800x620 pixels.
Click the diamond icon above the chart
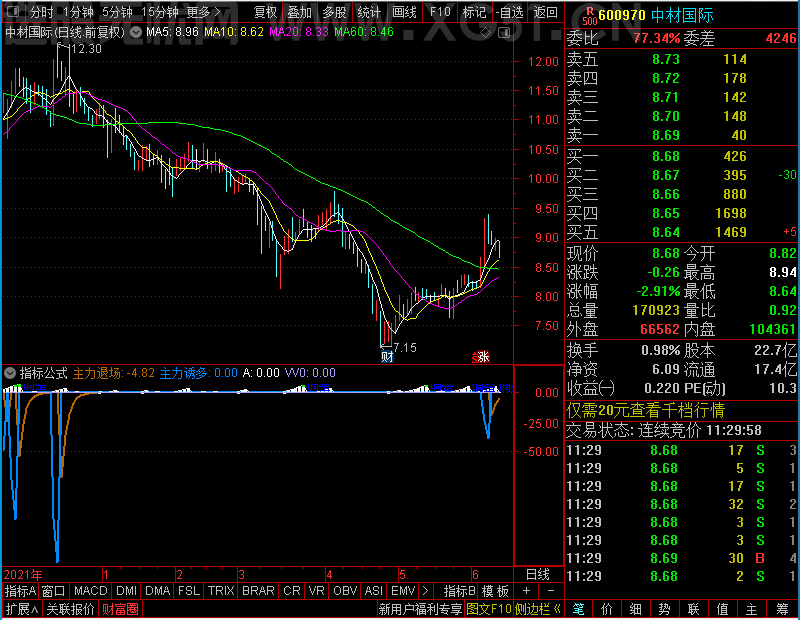(485, 33)
